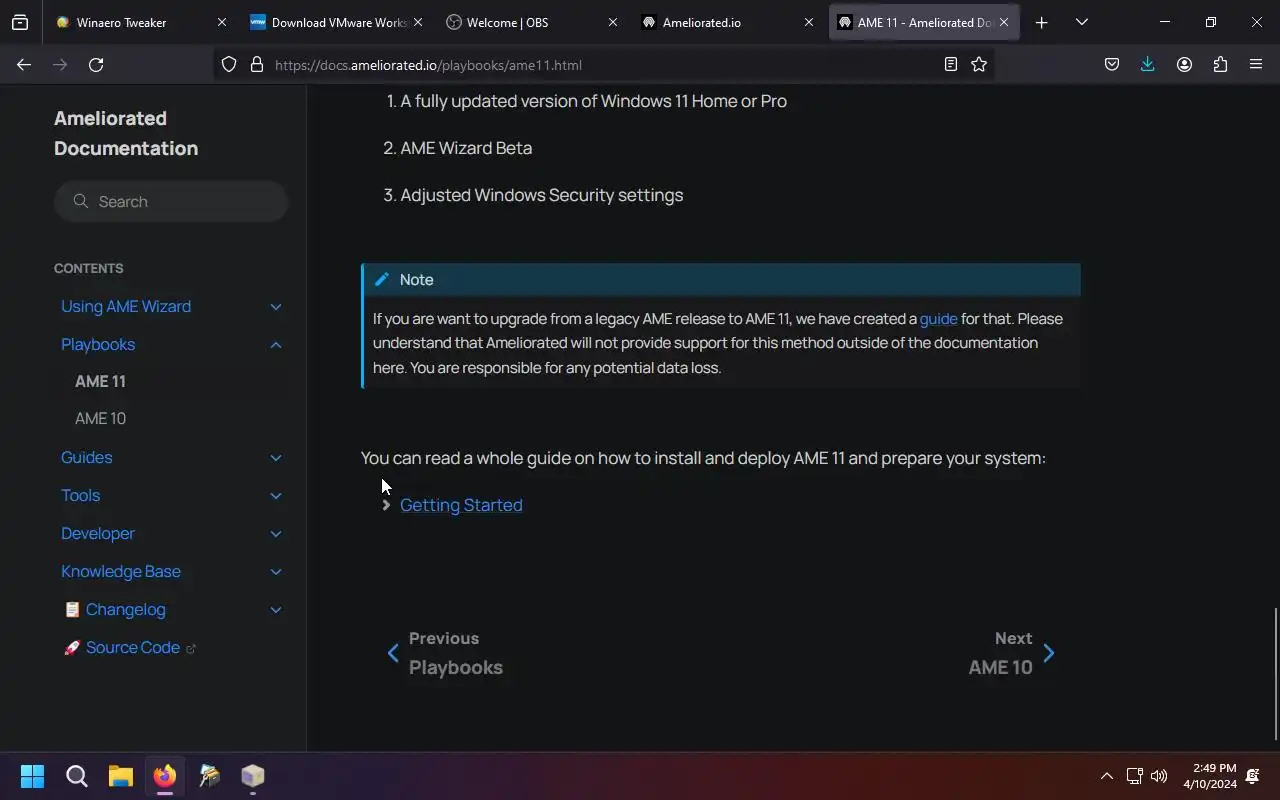Open the network tray icon
Viewport: 1280px width, 800px height.
tap(1134, 776)
